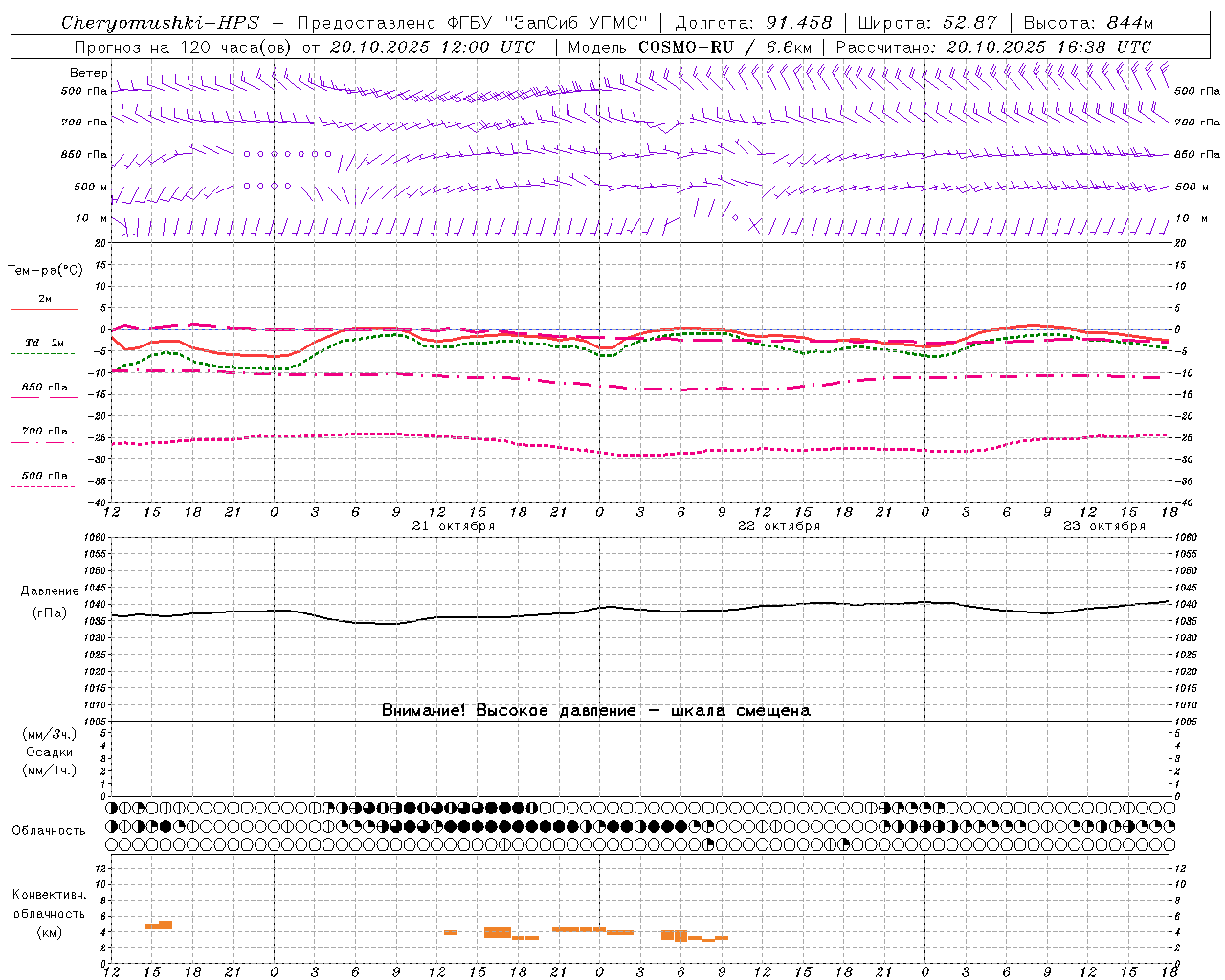This screenshot has height=980, width=1225.
Task: Click the red '2м' legend line sample
Action: tap(44, 309)
